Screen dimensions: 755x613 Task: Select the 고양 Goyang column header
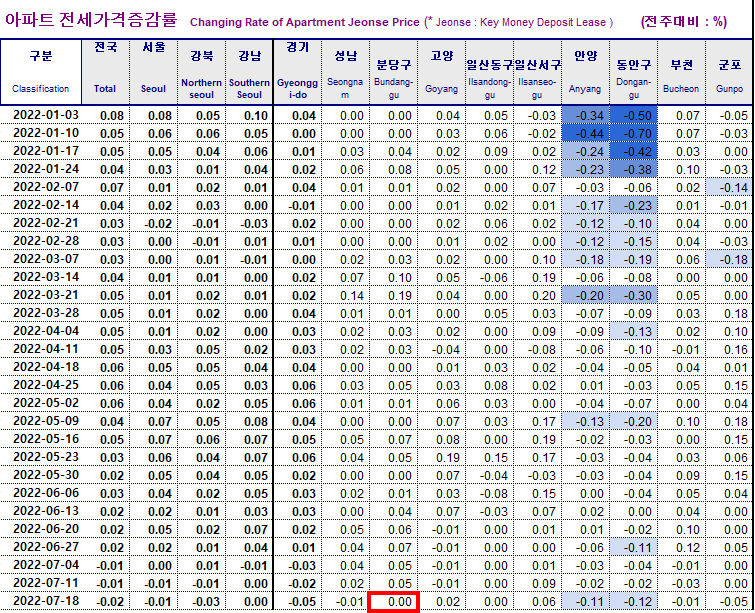[x=442, y=72]
